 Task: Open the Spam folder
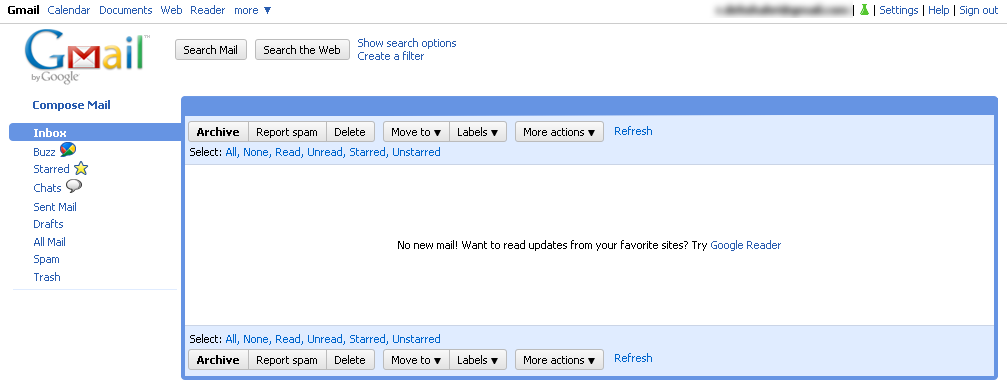pyautogui.click(x=46, y=259)
